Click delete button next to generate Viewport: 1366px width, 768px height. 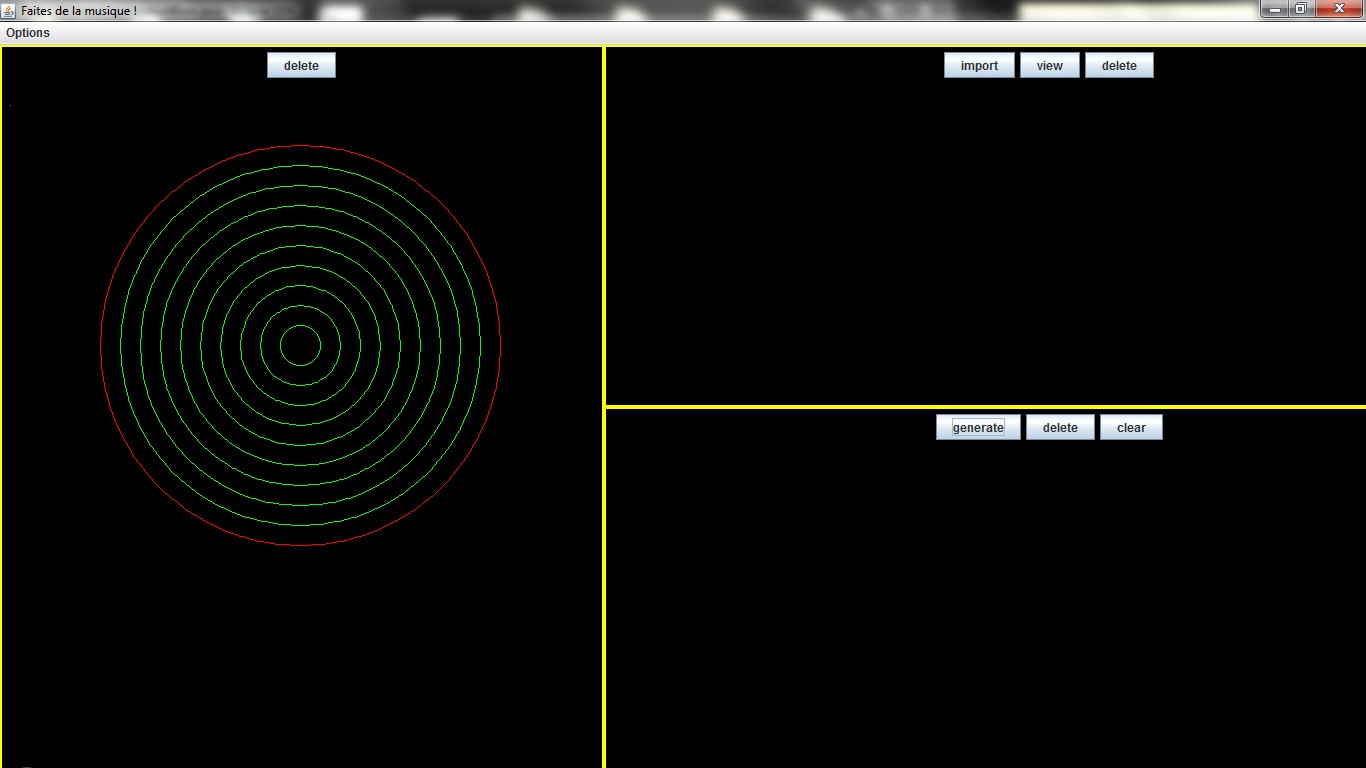pos(1060,428)
